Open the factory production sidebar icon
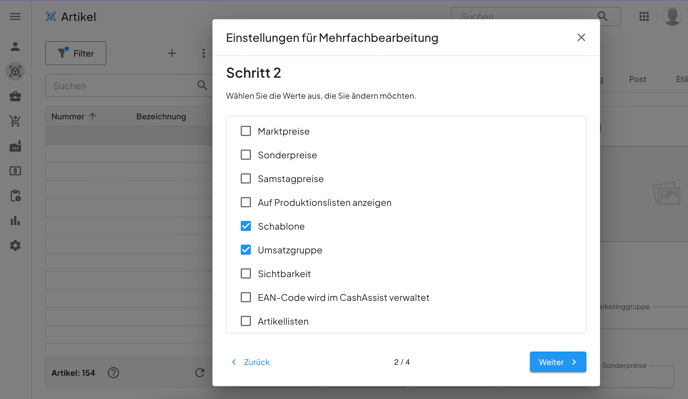688x399 pixels. coord(15,146)
